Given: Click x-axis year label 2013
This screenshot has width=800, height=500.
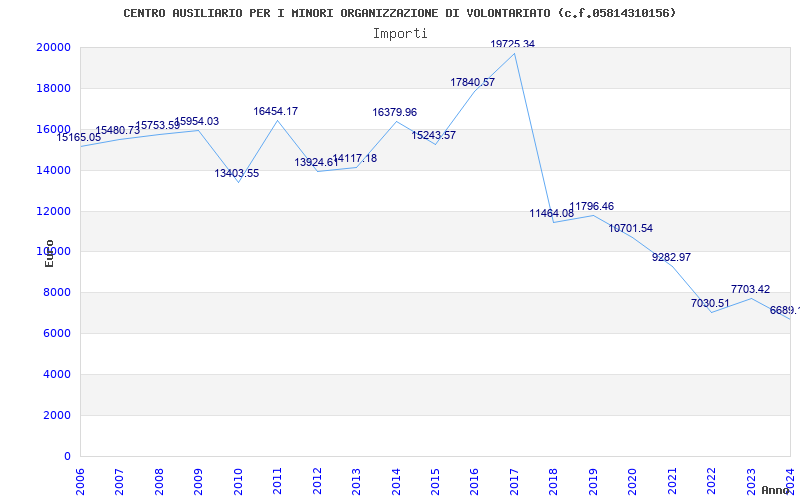Looking at the screenshot, I should 357,481.
